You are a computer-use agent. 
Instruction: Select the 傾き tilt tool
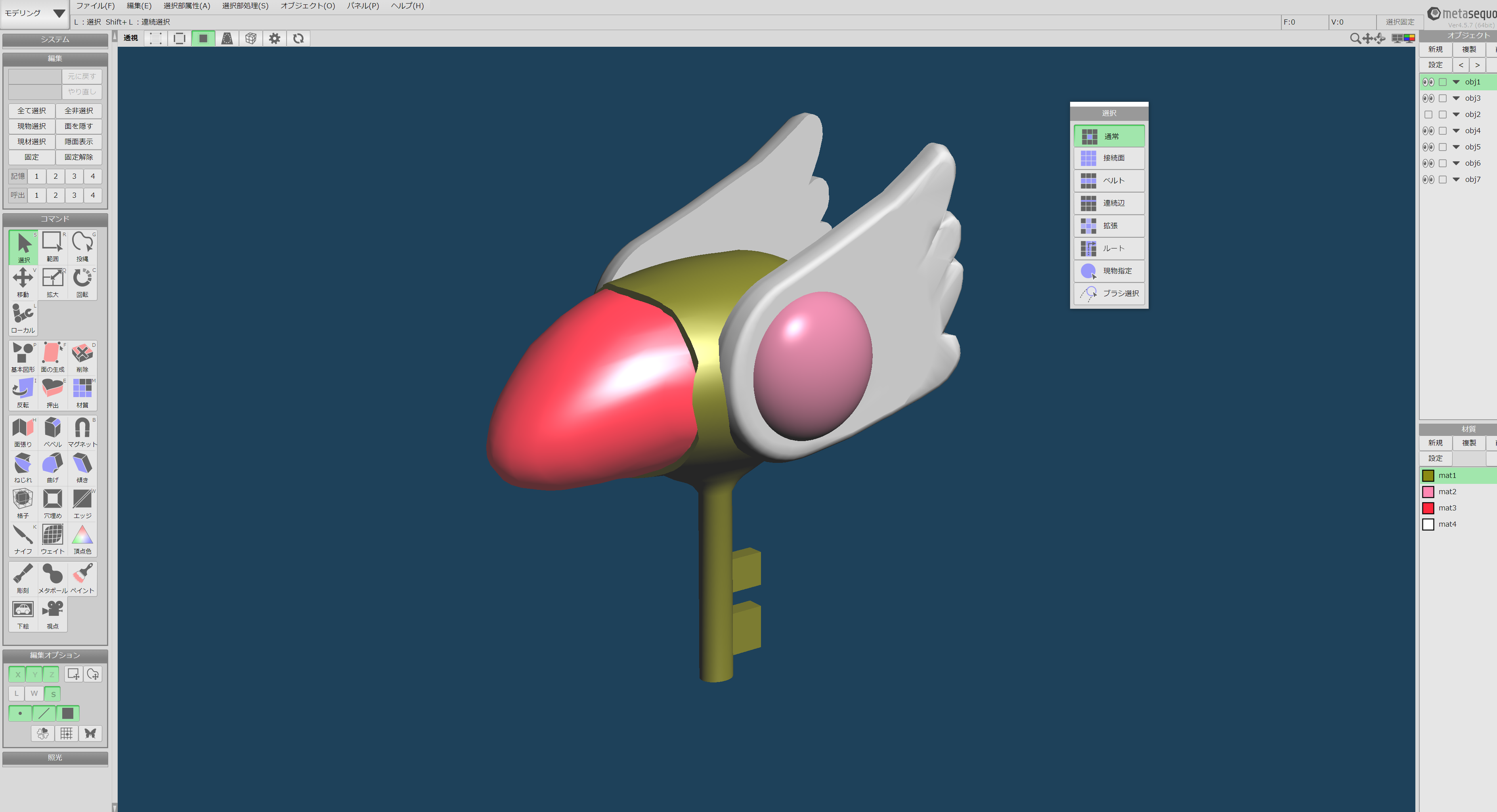pyautogui.click(x=82, y=468)
